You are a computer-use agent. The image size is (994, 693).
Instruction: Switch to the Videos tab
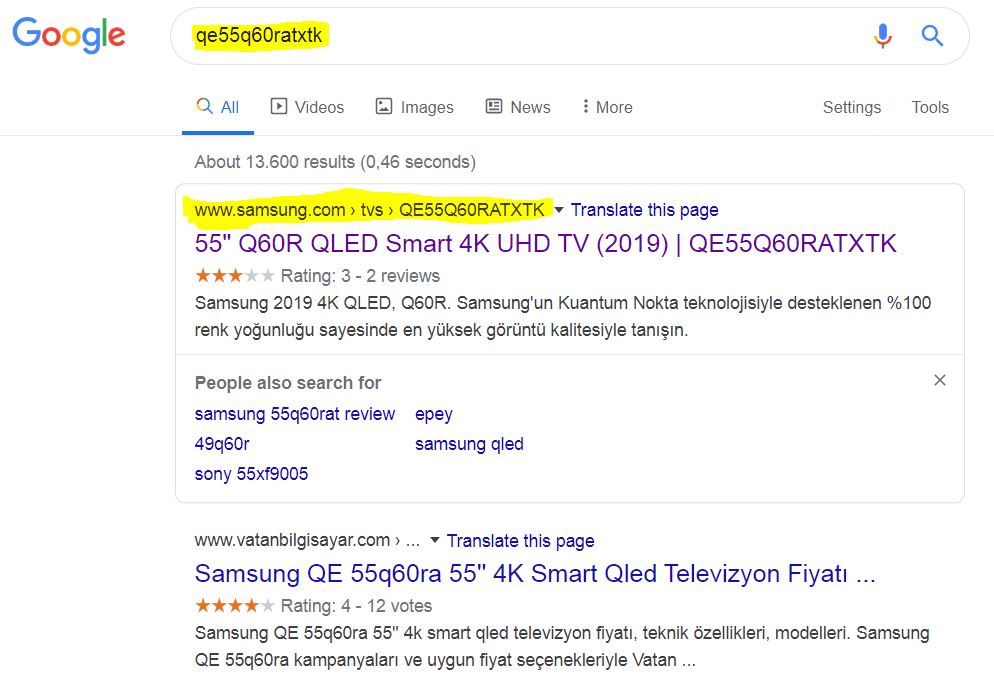307,107
